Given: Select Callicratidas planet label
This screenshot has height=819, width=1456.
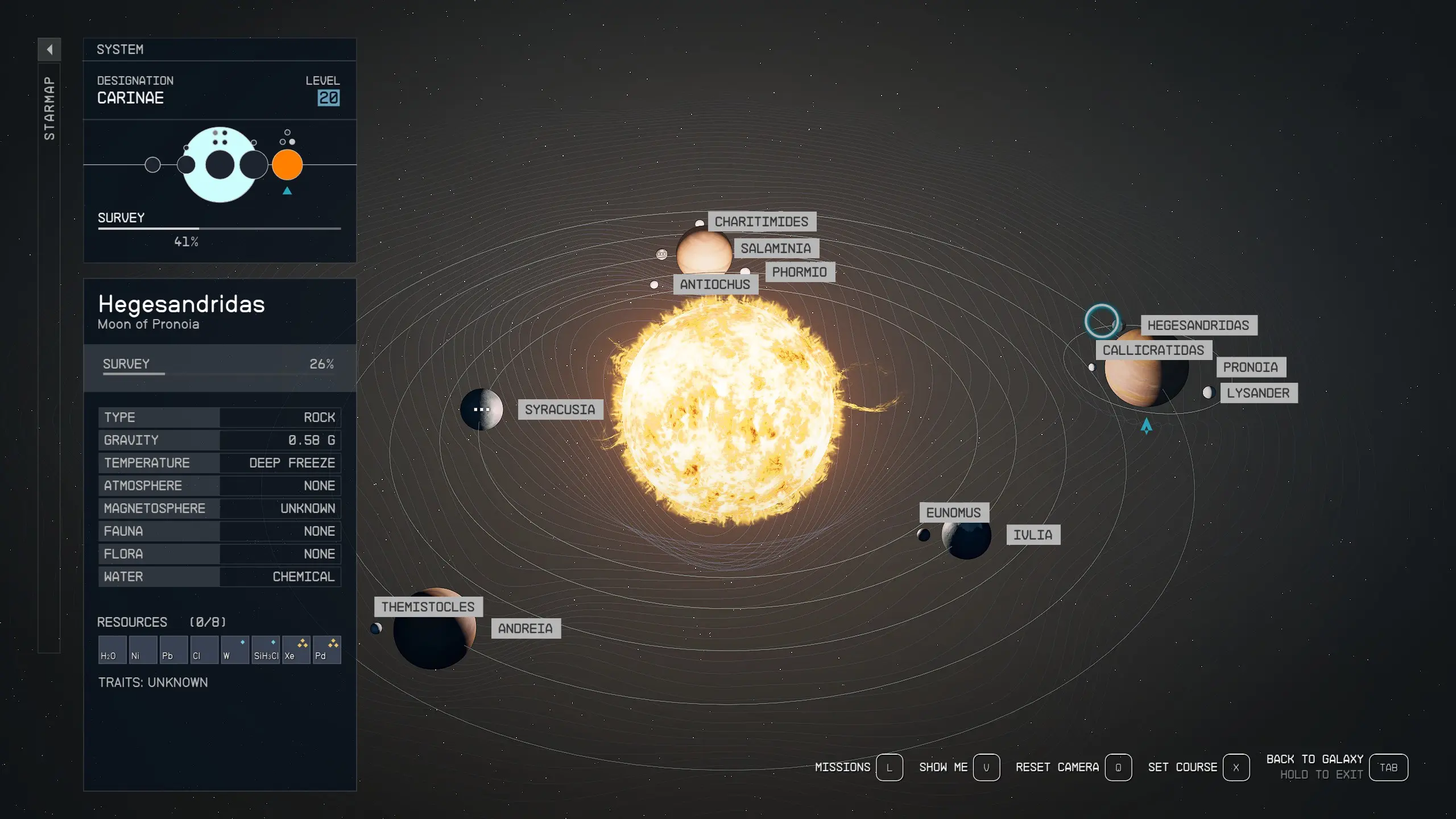Looking at the screenshot, I should [1155, 349].
